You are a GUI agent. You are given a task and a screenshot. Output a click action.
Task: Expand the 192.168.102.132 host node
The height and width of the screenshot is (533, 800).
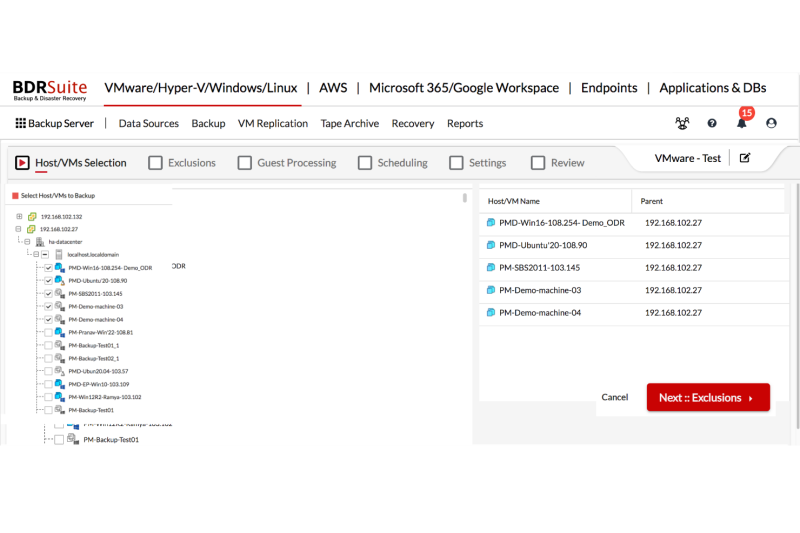pos(19,216)
